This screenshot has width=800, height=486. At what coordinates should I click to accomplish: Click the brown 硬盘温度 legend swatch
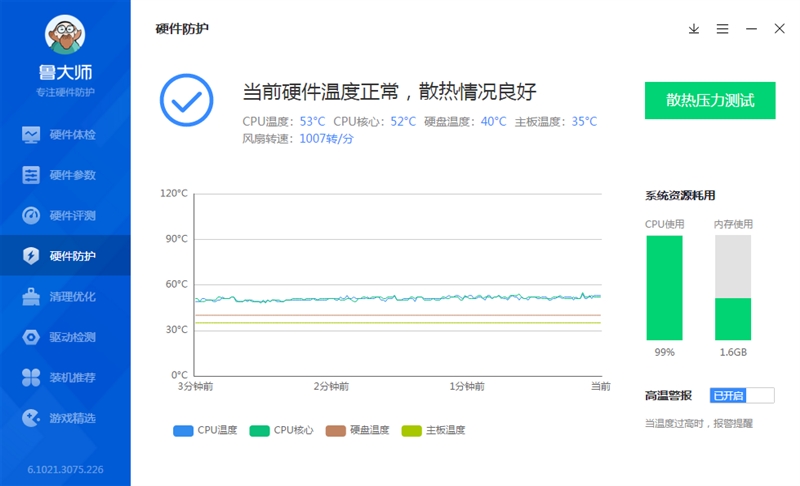point(336,430)
